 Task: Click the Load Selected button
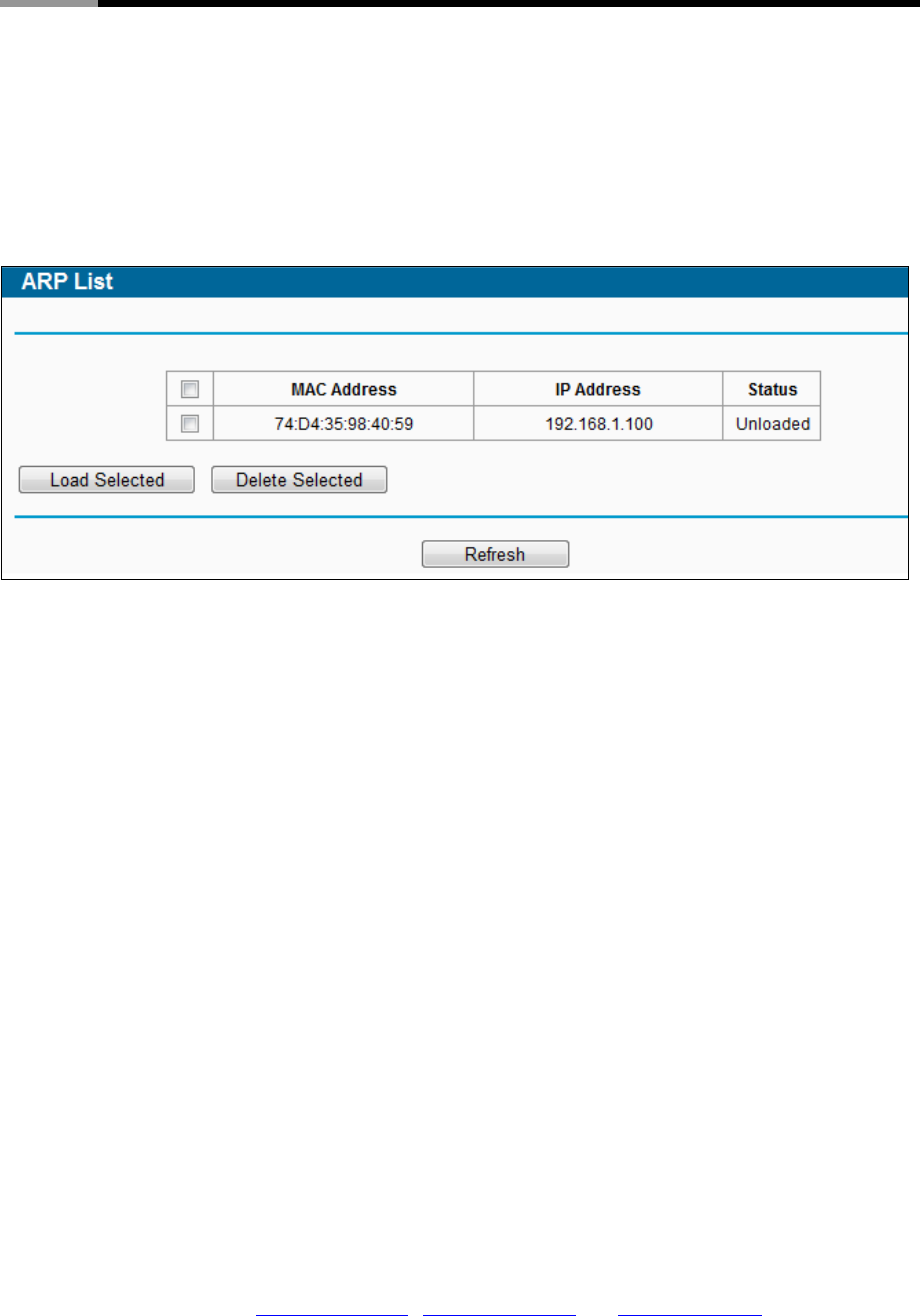pos(107,480)
